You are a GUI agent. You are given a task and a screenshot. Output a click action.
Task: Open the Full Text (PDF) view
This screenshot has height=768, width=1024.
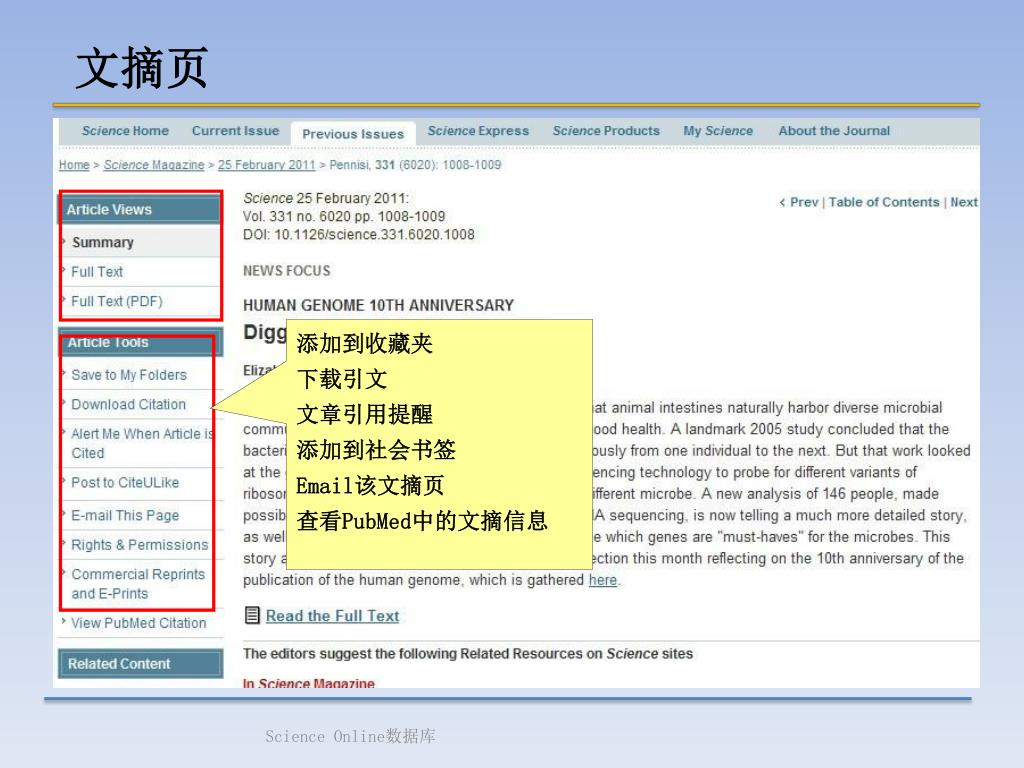[x=116, y=301]
